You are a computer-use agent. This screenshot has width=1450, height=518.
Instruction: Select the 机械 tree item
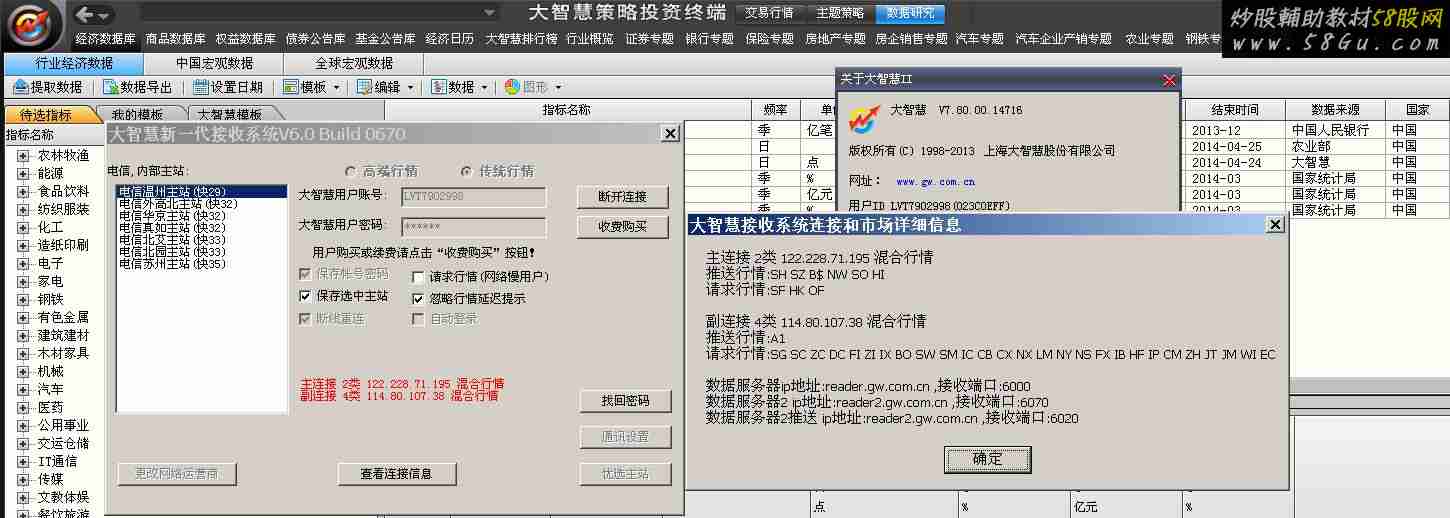(x=50, y=371)
